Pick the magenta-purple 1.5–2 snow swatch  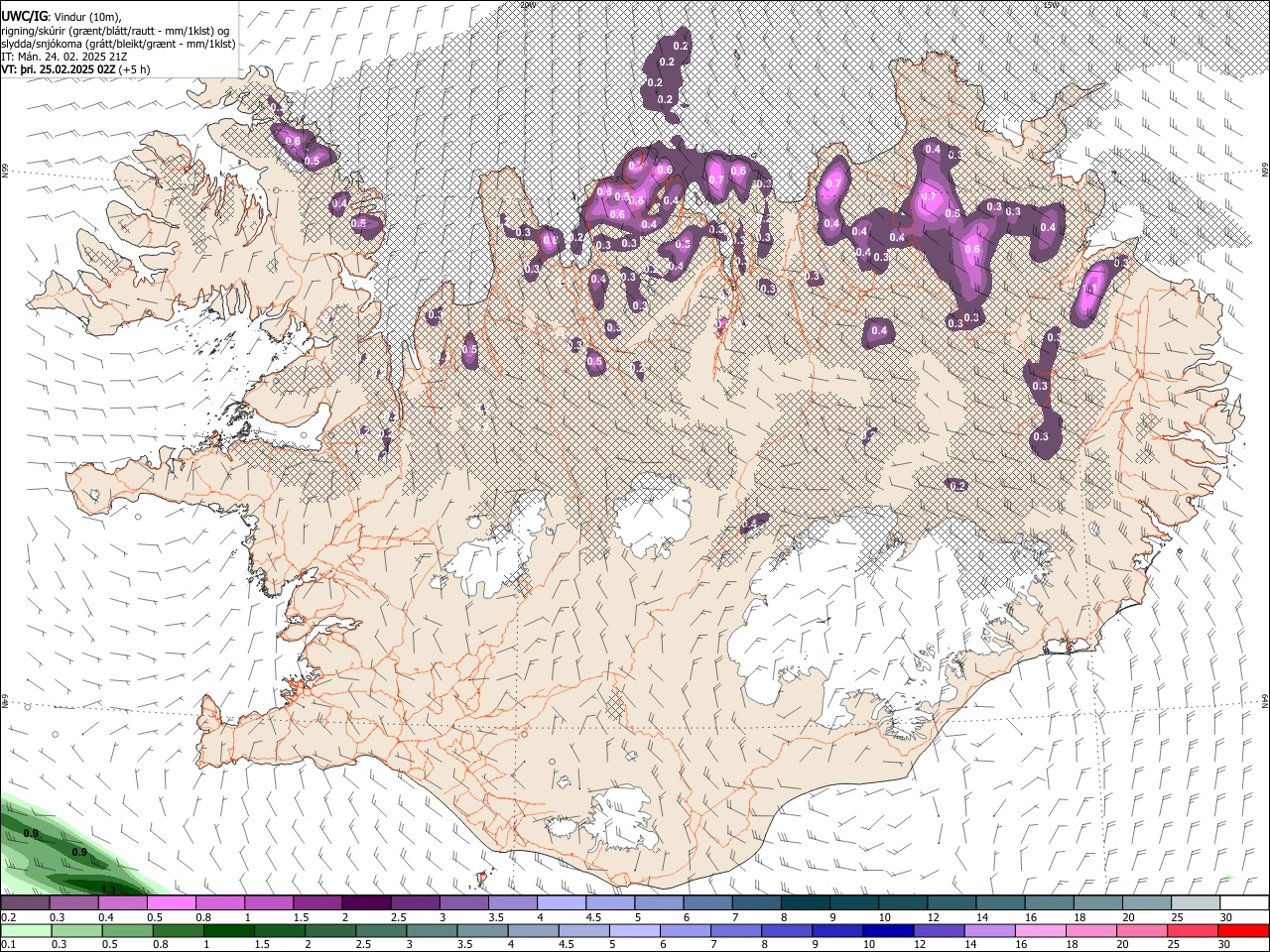point(317,902)
